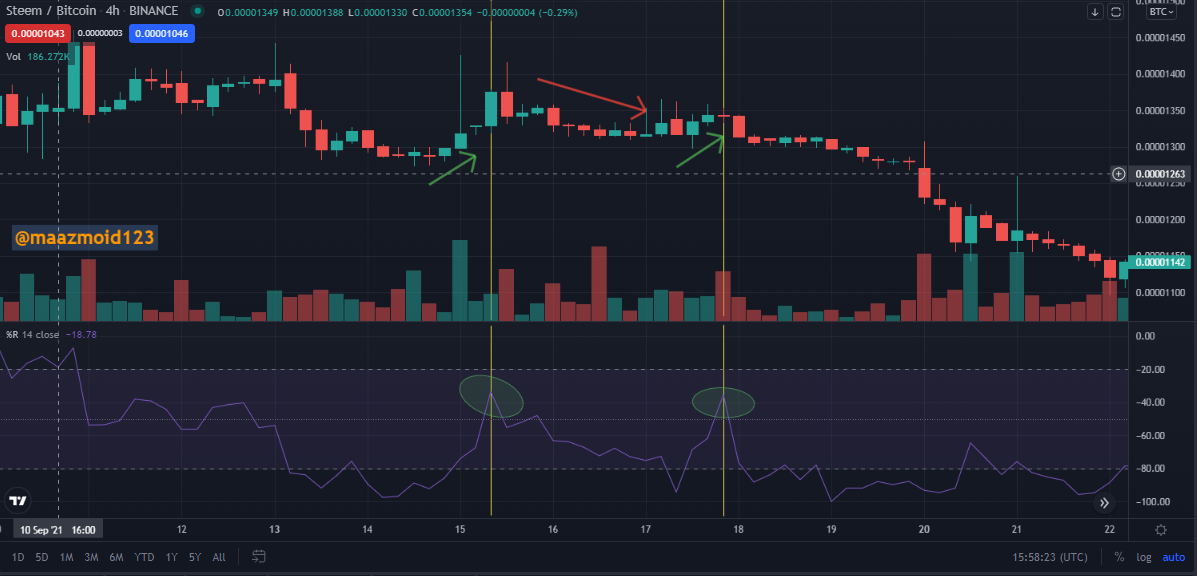Click the green market status dot

(198, 12)
